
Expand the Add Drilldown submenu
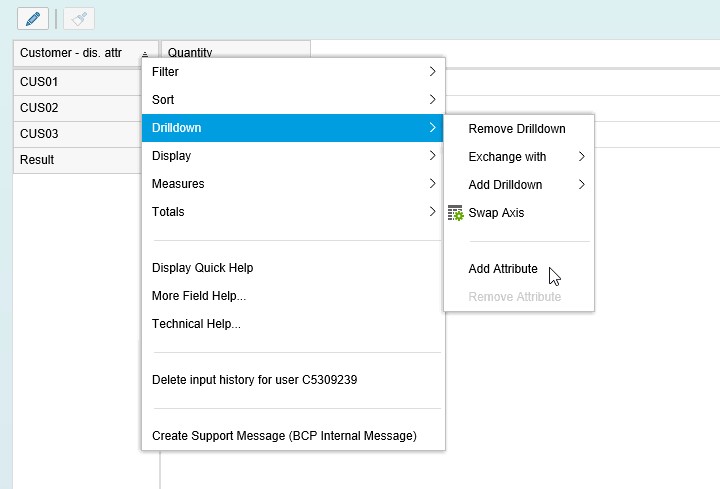click(x=519, y=185)
